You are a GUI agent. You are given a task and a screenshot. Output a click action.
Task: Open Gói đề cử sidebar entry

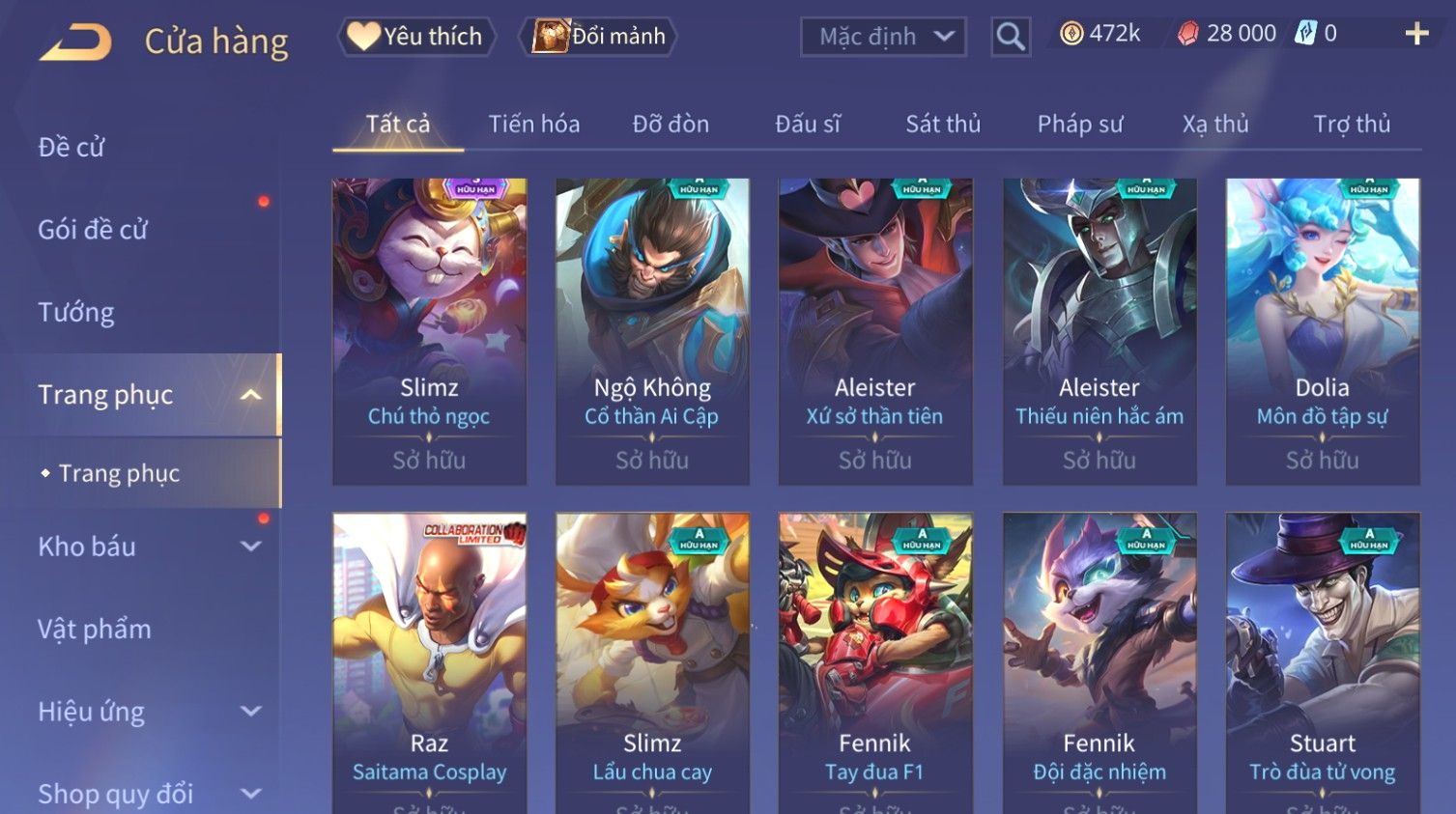click(x=93, y=230)
